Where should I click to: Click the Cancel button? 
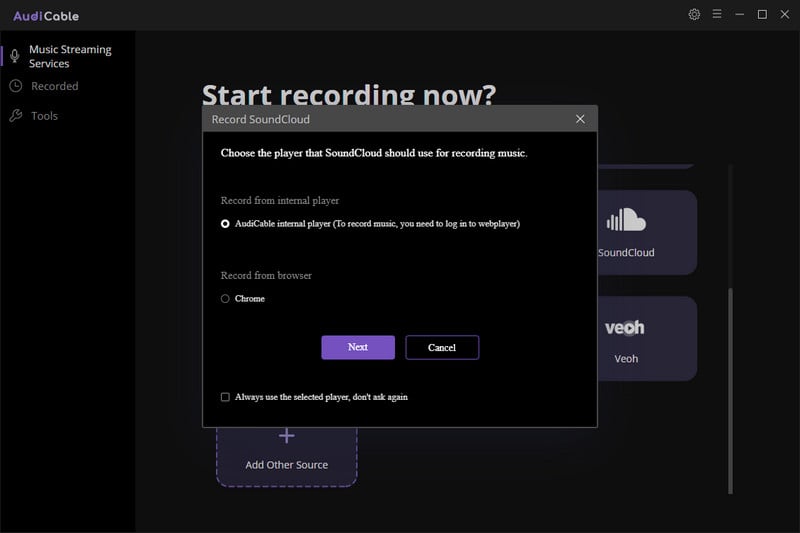click(x=442, y=347)
